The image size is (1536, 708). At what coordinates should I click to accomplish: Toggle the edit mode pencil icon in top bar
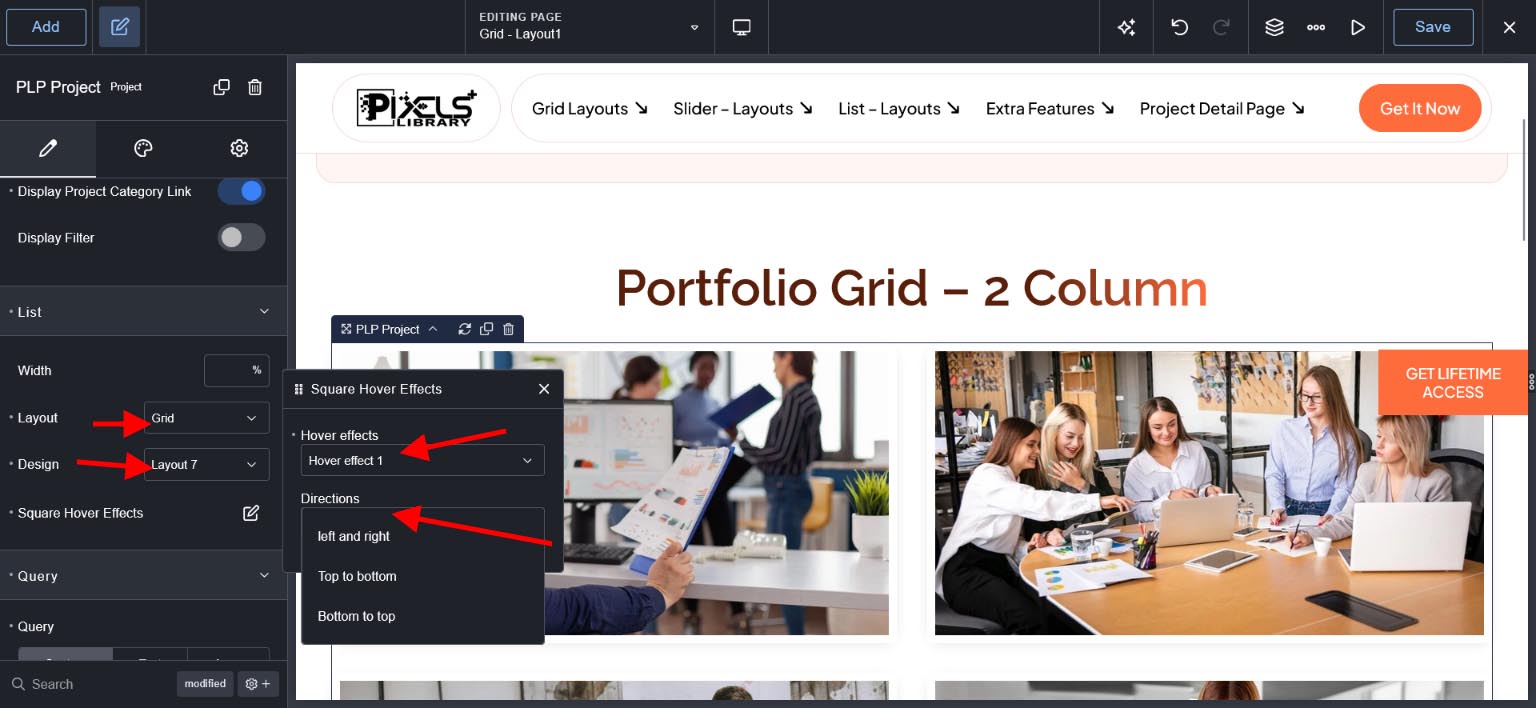pyautogui.click(x=119, y=27)
